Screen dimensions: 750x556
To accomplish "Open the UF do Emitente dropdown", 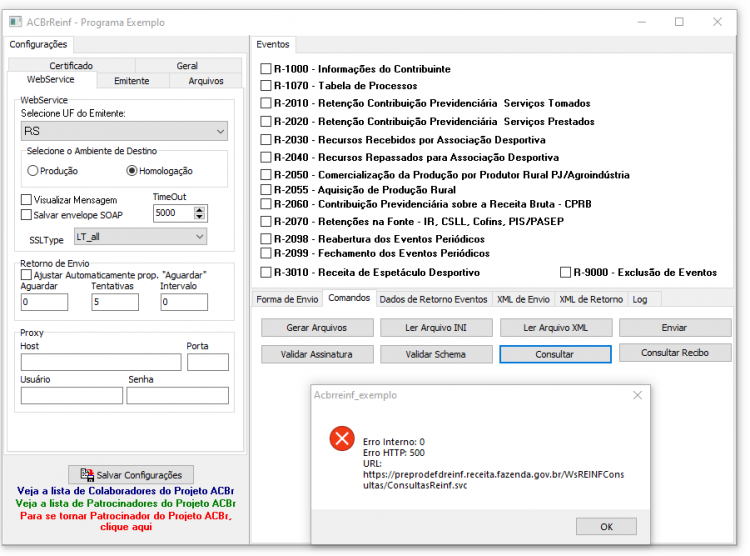I will coord(124,131).
